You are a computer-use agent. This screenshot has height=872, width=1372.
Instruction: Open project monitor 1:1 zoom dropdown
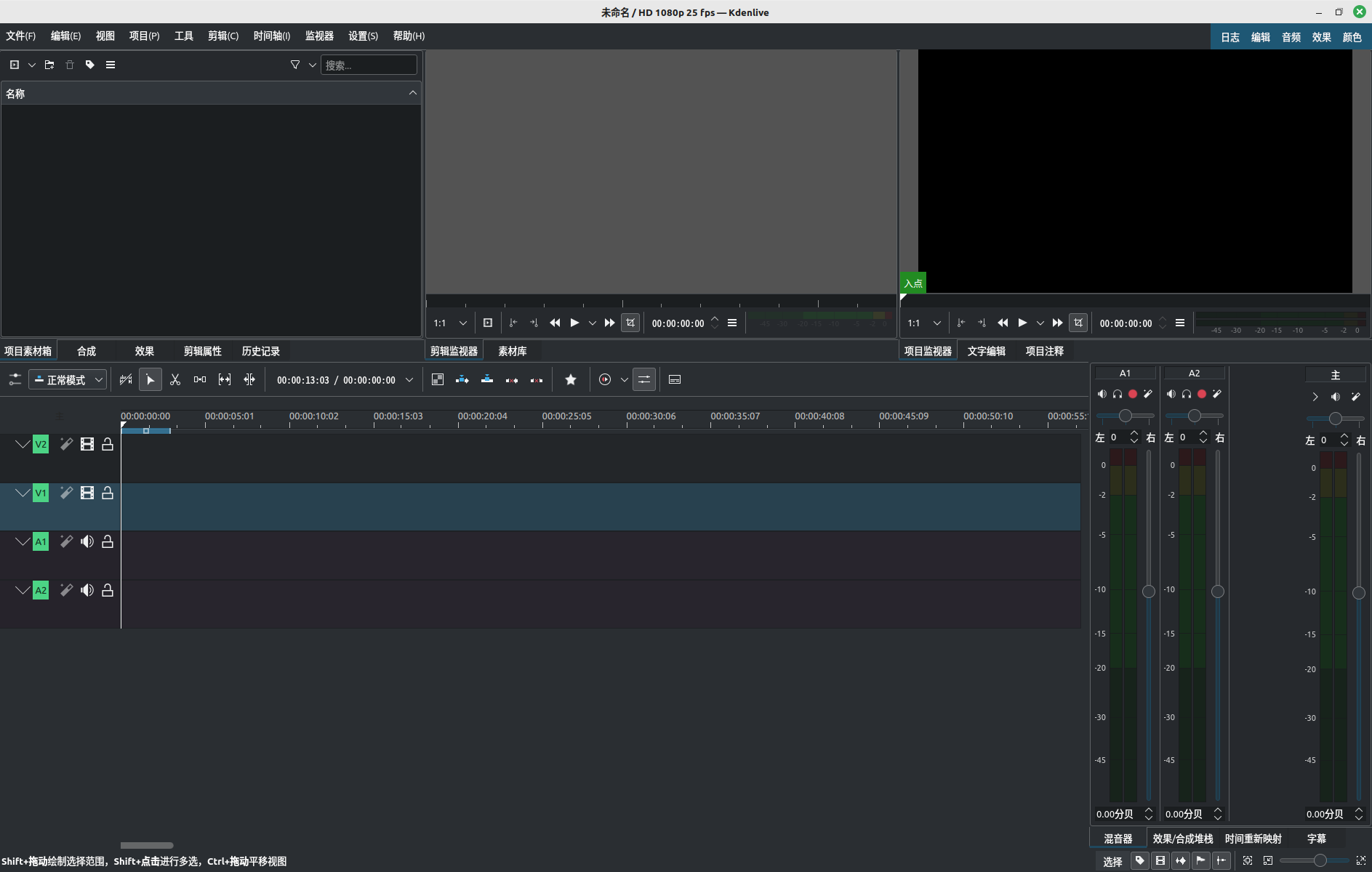tap(924, 323)
